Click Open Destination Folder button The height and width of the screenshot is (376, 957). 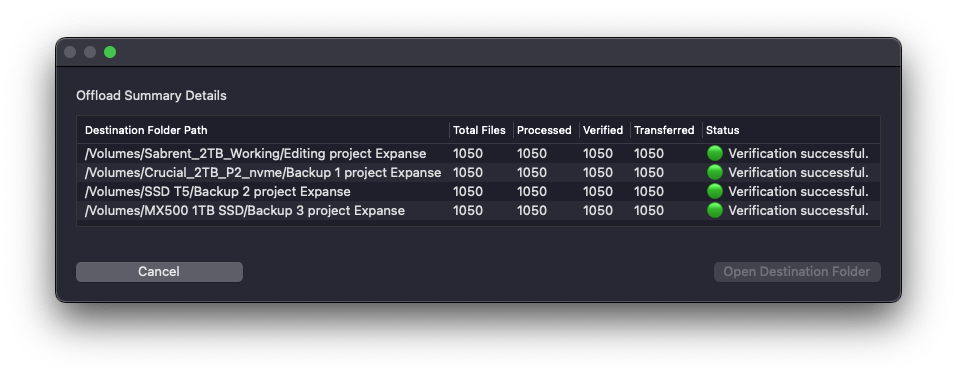797,272
